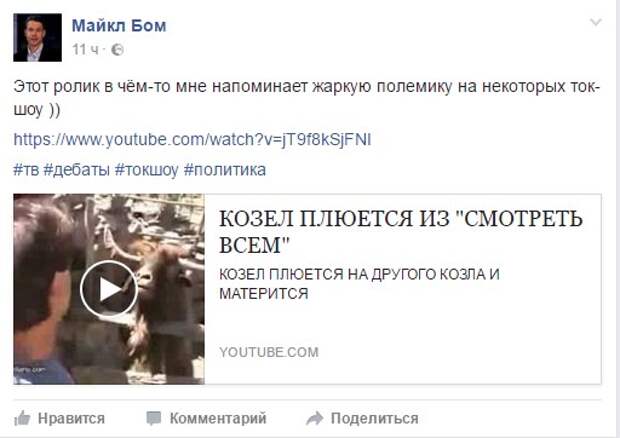Click the #тв hashtag
The height and width of the screenshot is (438, 620).
(x=26, y=170)
